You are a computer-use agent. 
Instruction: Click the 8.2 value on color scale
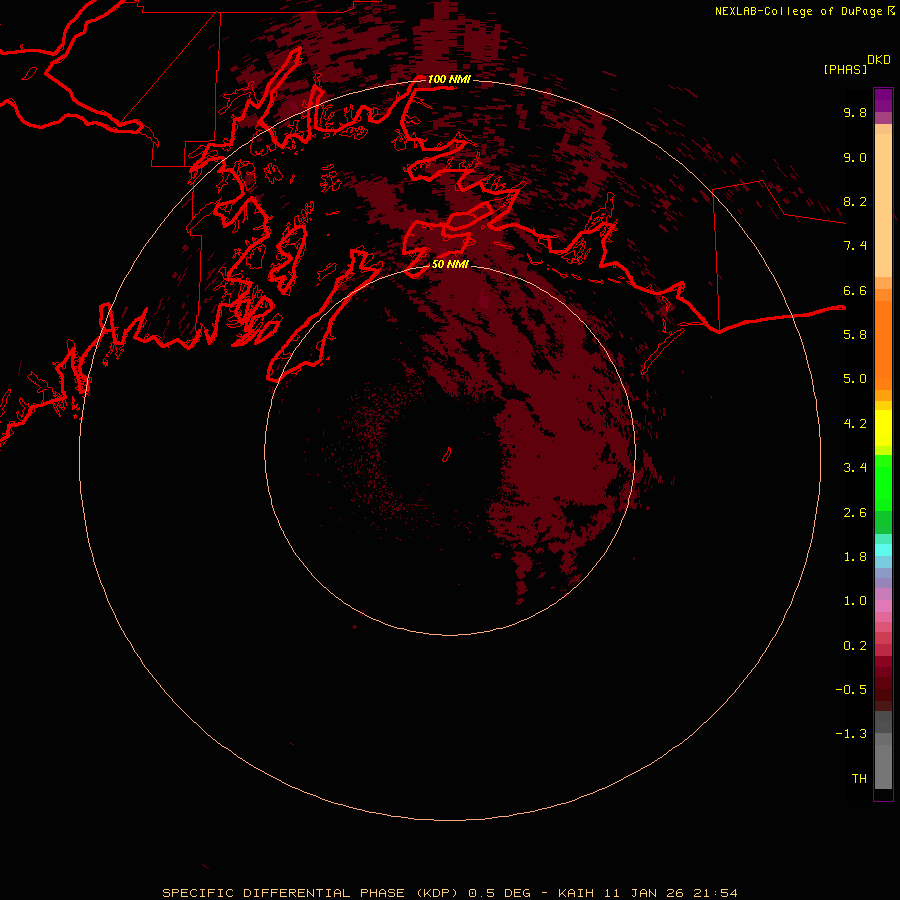click(855, 201)
